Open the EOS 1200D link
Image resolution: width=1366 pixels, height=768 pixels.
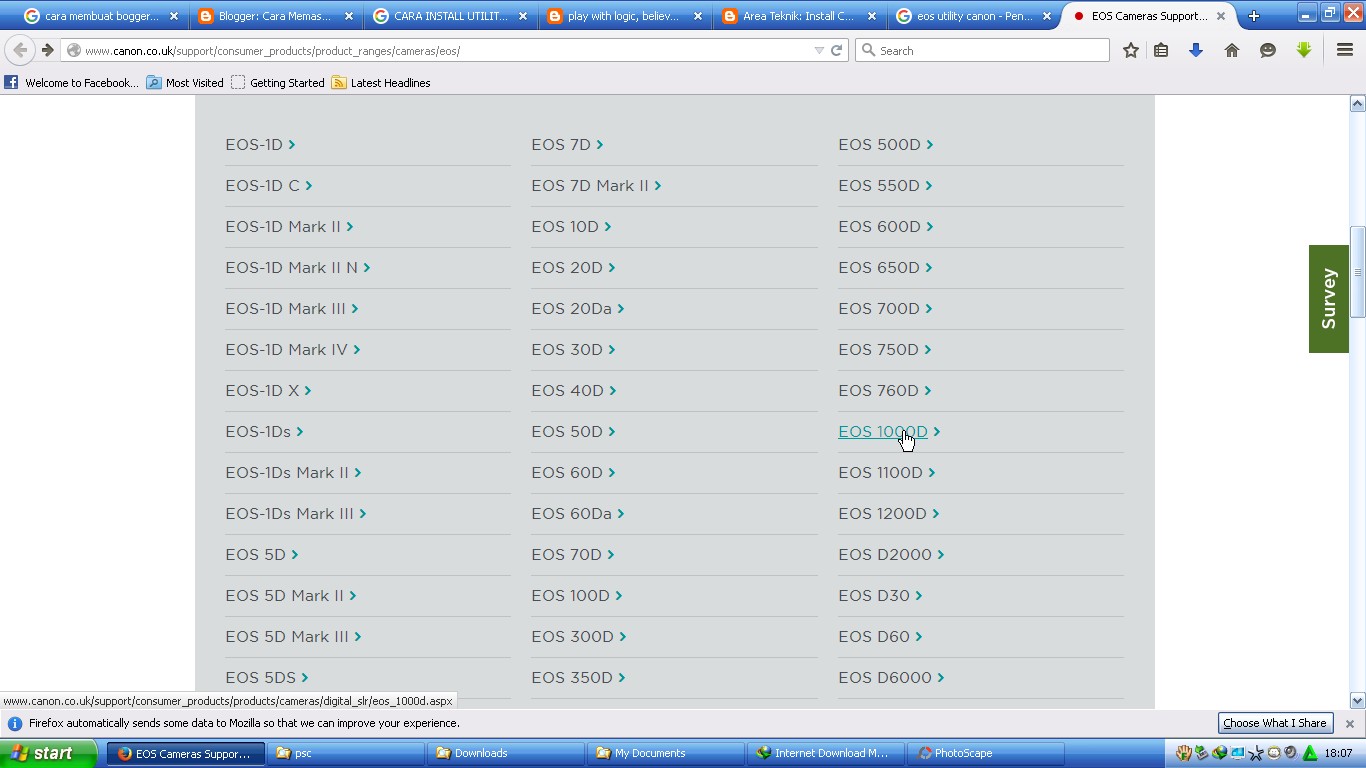click(x=889, y=514)
